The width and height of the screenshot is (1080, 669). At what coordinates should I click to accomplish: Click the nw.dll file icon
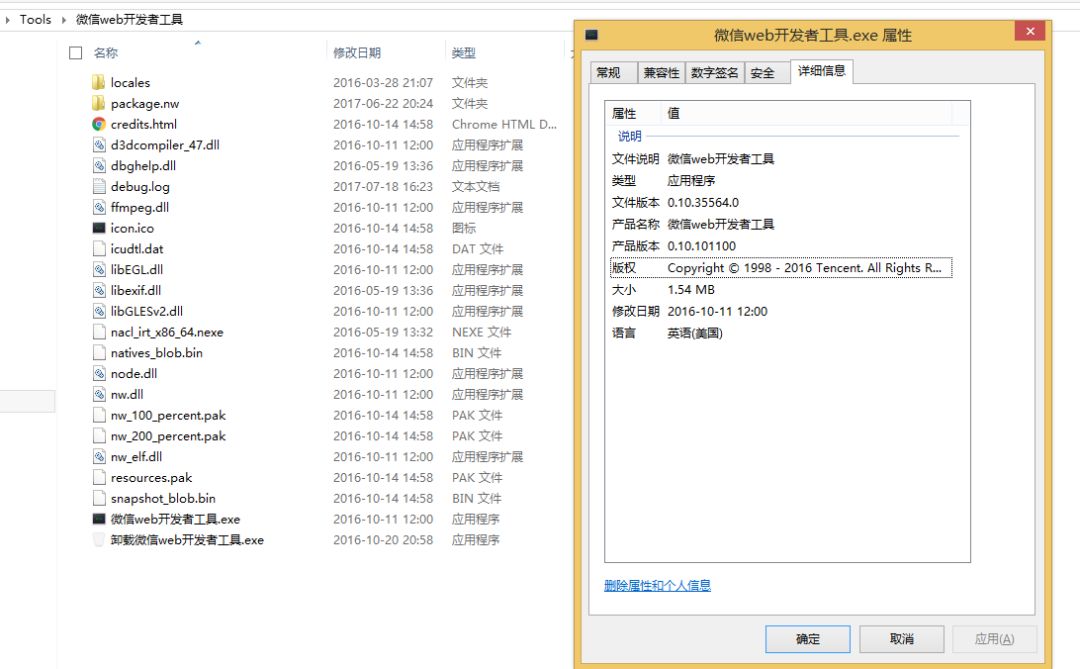pos(98,394)
